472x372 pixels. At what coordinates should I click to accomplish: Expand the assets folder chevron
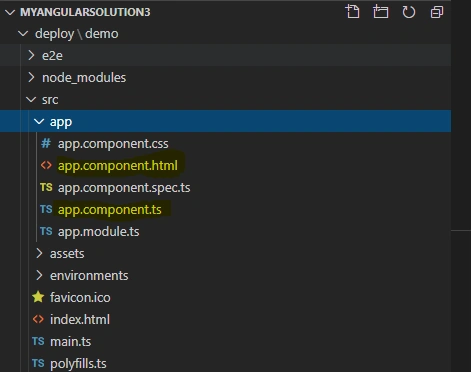pyautogui.click(x=39, y=253)
